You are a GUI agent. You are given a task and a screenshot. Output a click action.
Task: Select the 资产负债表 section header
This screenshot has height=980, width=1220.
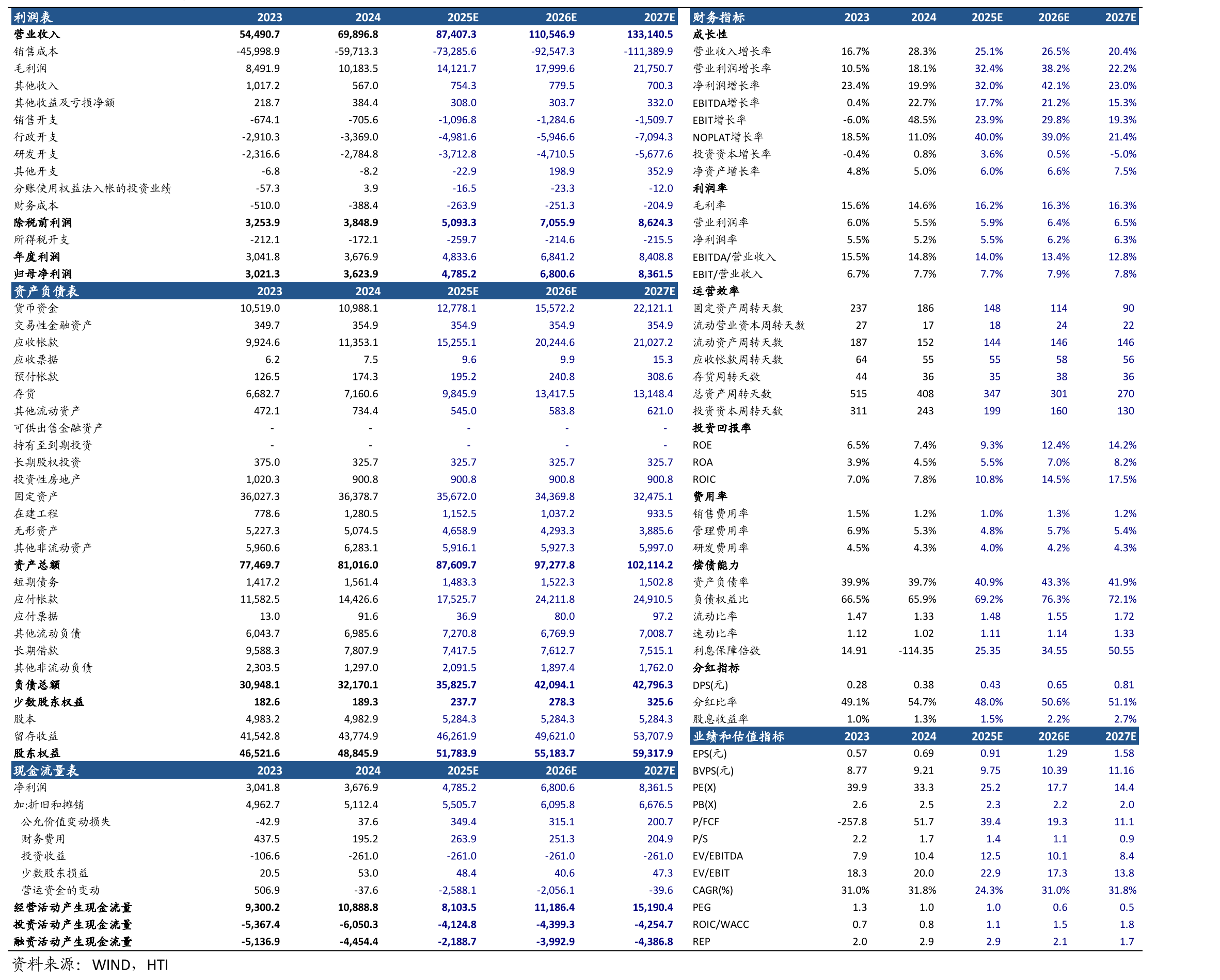coord(46,291)
